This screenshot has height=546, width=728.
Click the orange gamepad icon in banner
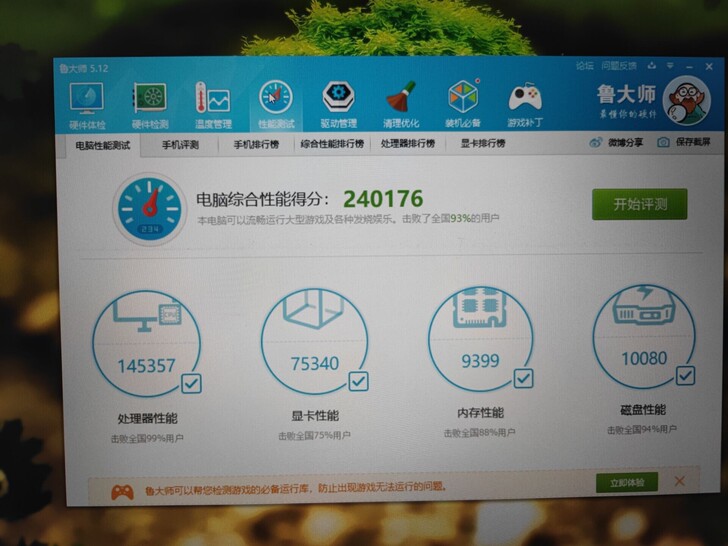pos(123,492)
